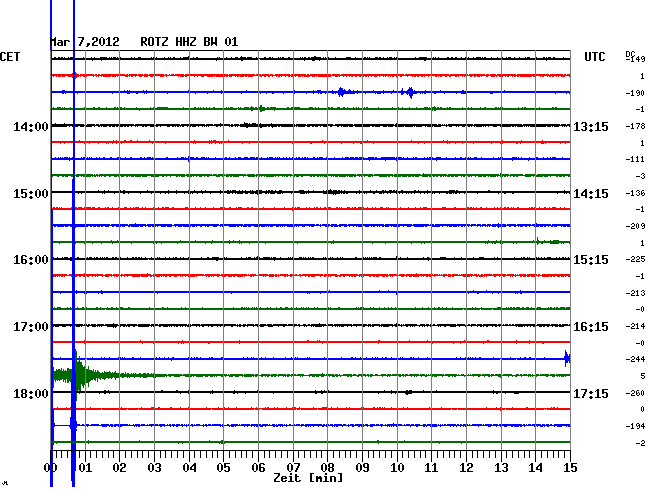Click the DC offset value "-213"
Screen dimensions: 650x494
[635, 293]
